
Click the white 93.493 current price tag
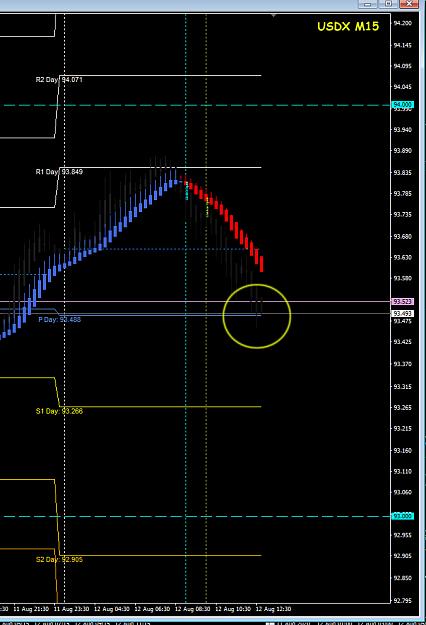[x=402, y=314]
